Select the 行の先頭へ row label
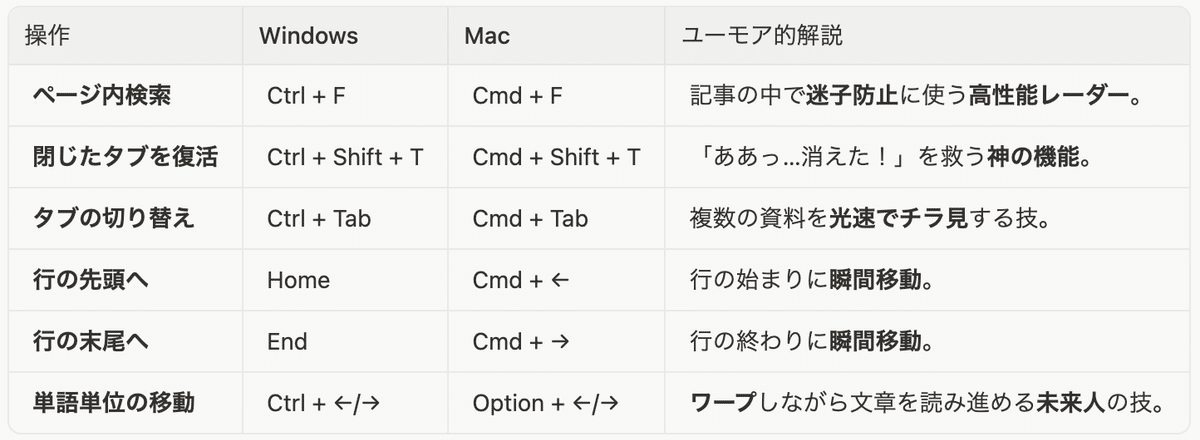 [x=92, y=280]
